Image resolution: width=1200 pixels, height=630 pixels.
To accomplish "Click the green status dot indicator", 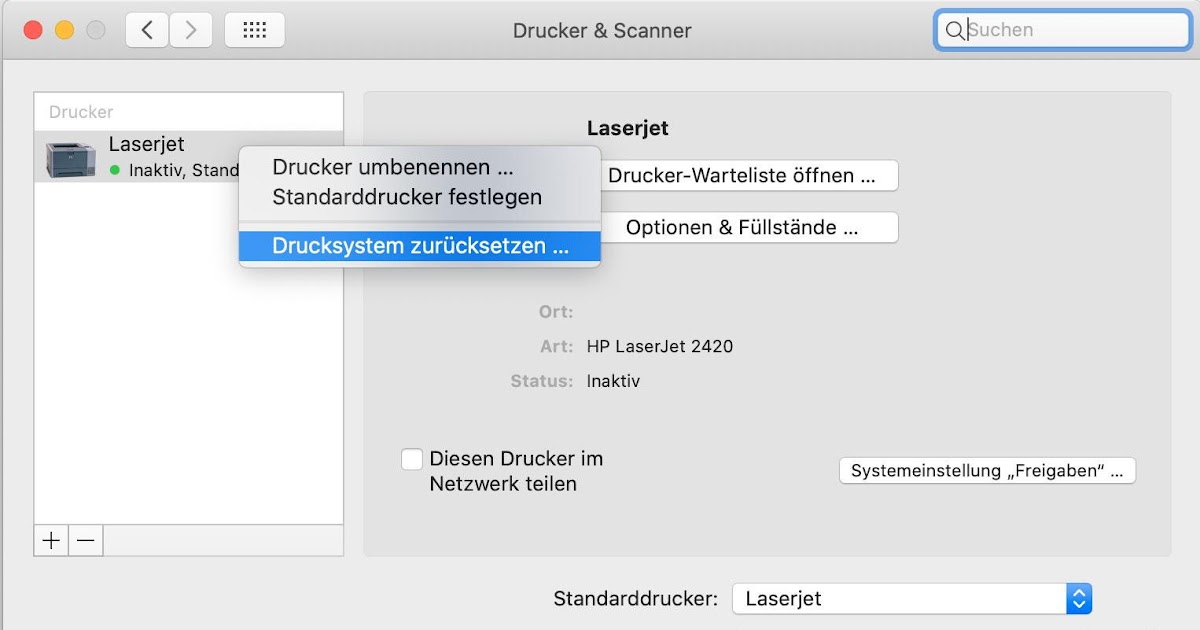I will [115, 171].
